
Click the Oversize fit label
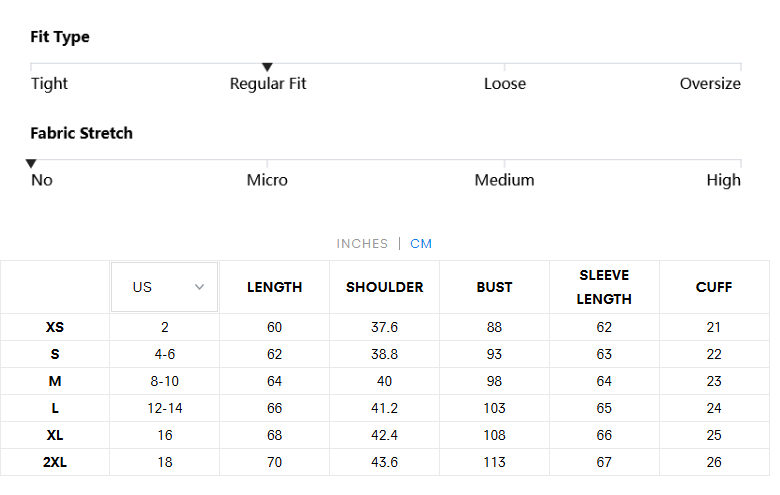710,84
